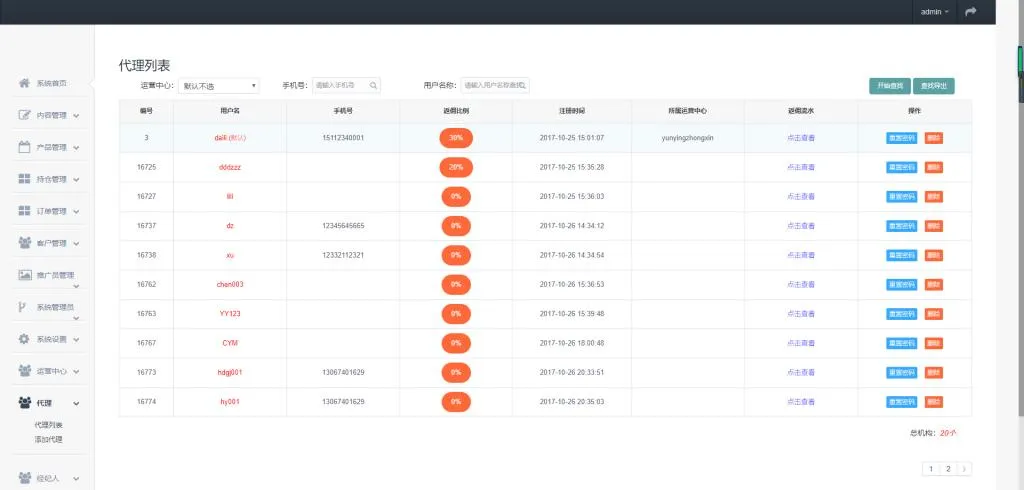Select the 系统管理员 sidebar label

56,307
